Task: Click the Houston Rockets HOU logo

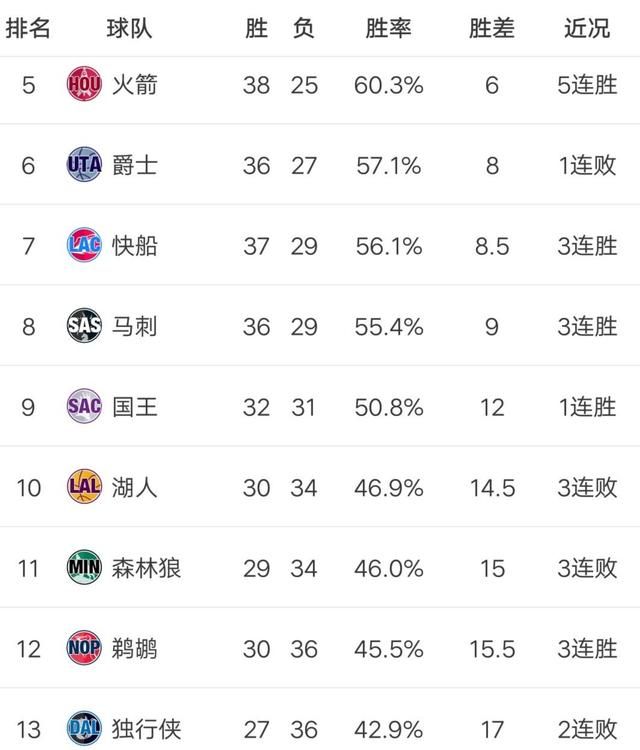Action: point(84,85)
